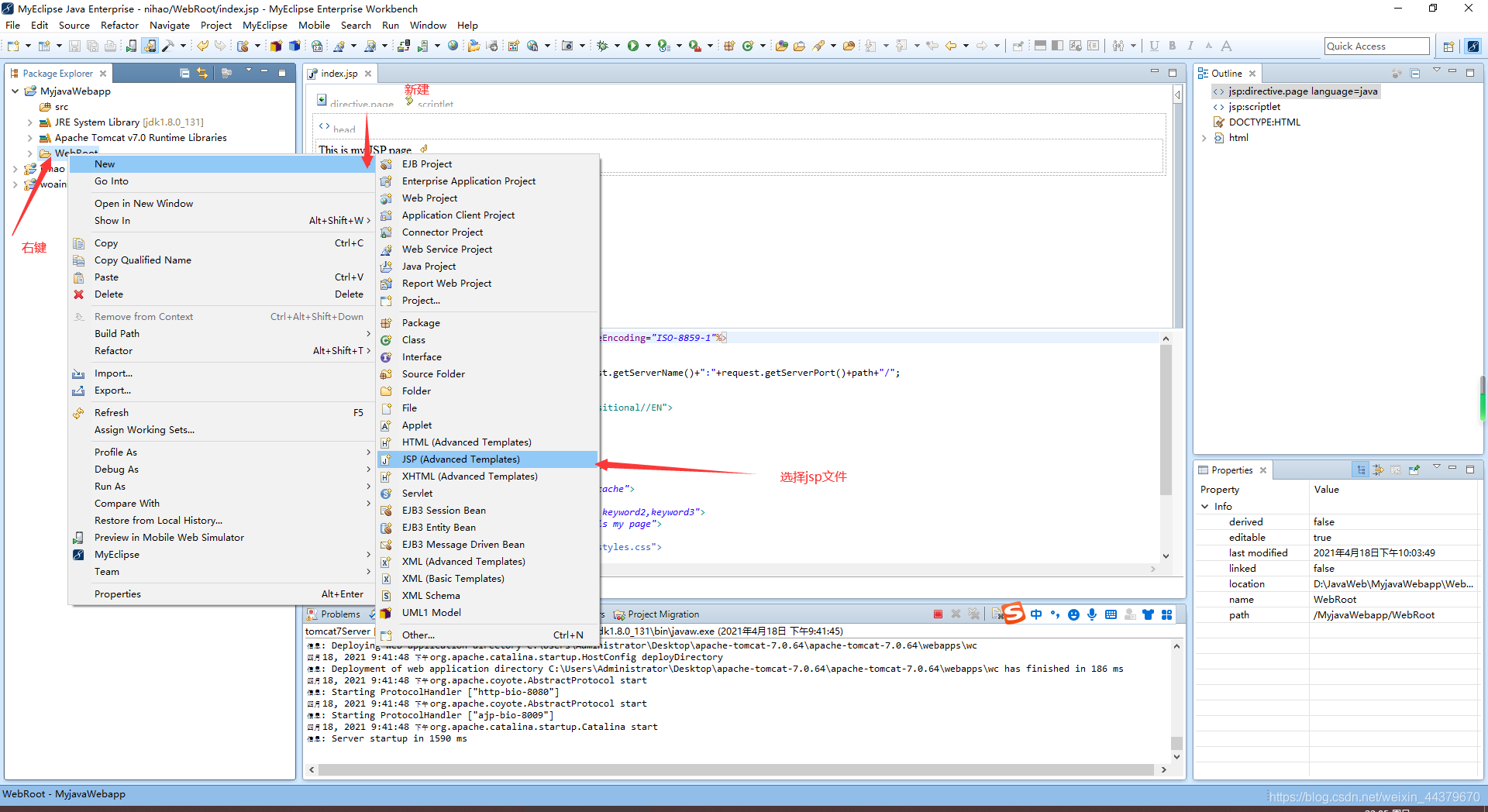Screen dimensions: 1488x812
Task: Click the console horizontal scrollbar
Action: [x=736, y=770]
